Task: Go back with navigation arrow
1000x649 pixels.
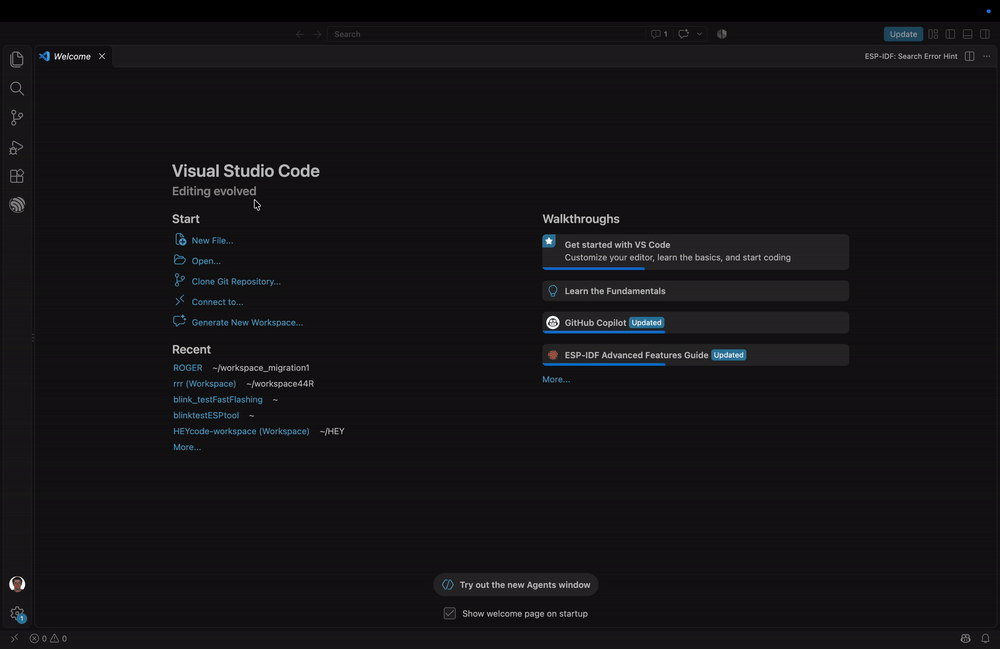Action: click(x=300, y=34)
